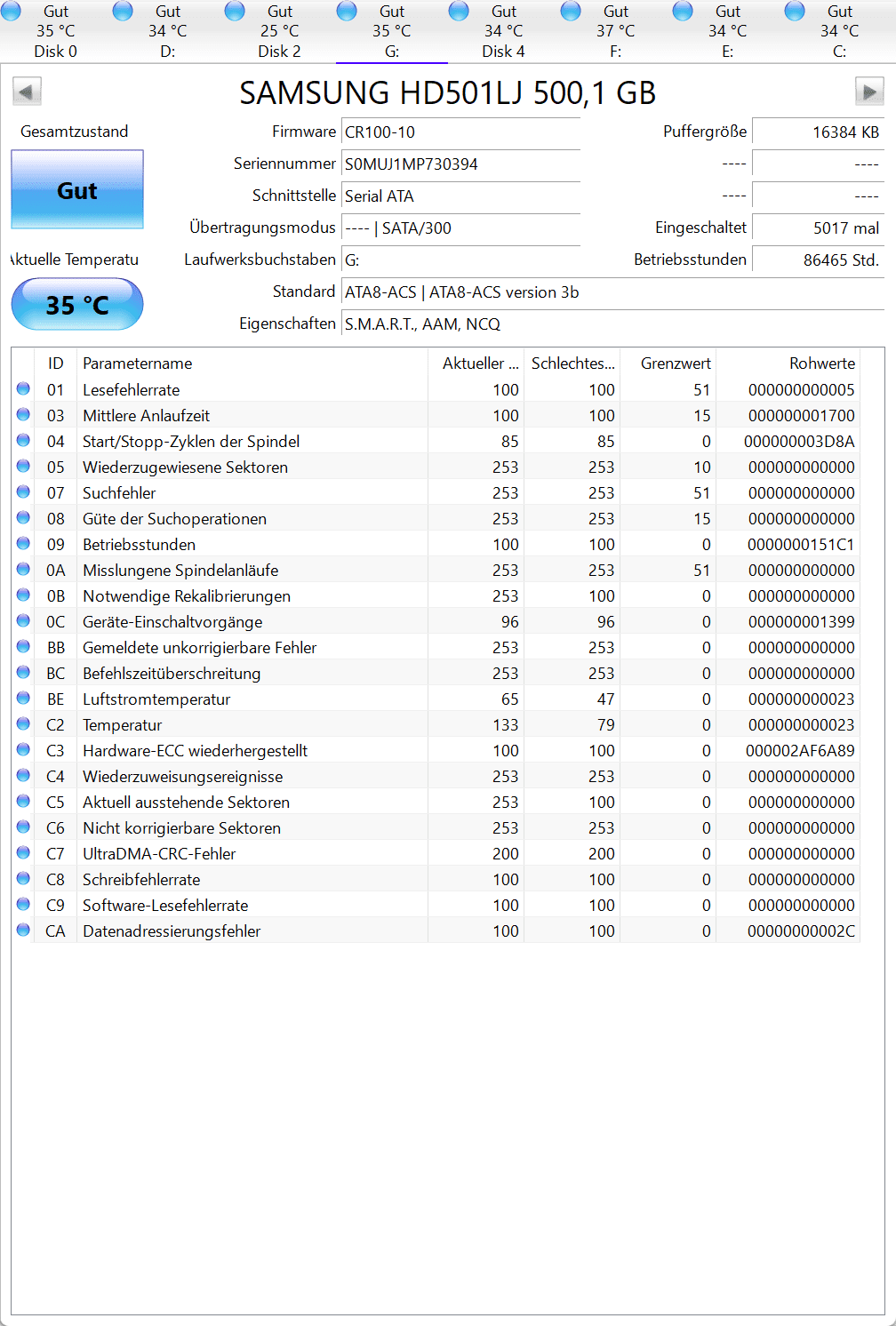This screenshot has height=1326, width=896.
Task: Click status orb of Aktuell ausstehende Sektoren
Action: click(x=23, y=801)
